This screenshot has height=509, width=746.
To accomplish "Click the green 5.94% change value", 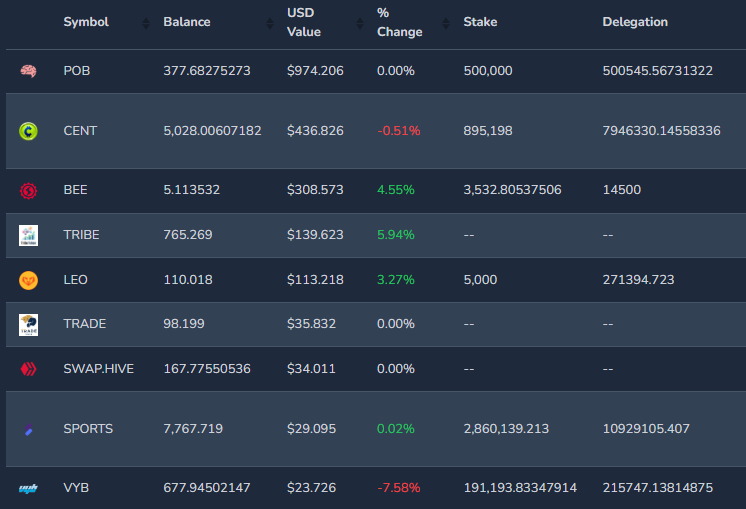I will coord(396,235).
